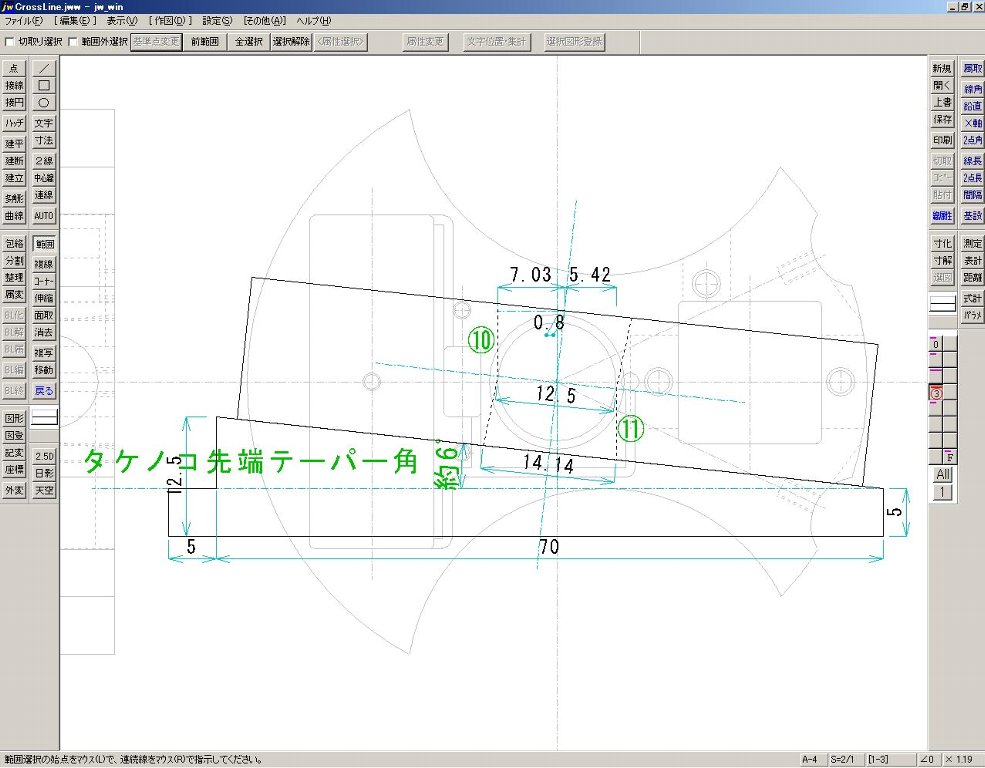The width and height of the screenshot is (985, 768).
Task: Click the 保存 save button
Action: pos(942,119)
